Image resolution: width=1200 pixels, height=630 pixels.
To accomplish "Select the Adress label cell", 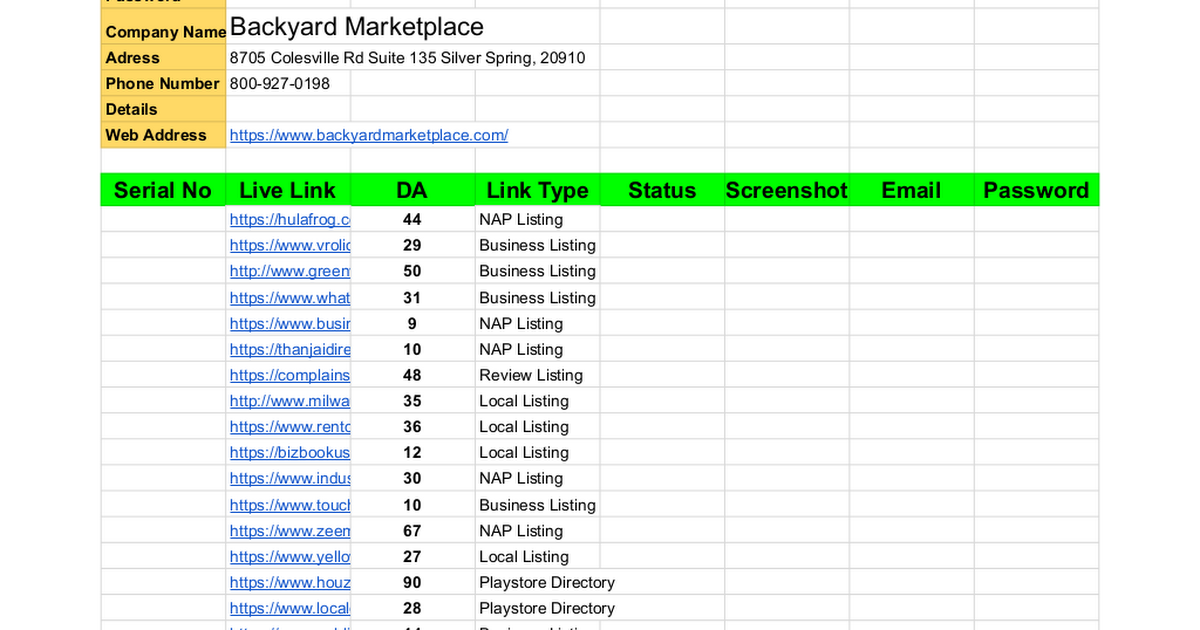I will click(x=163, y=58).
